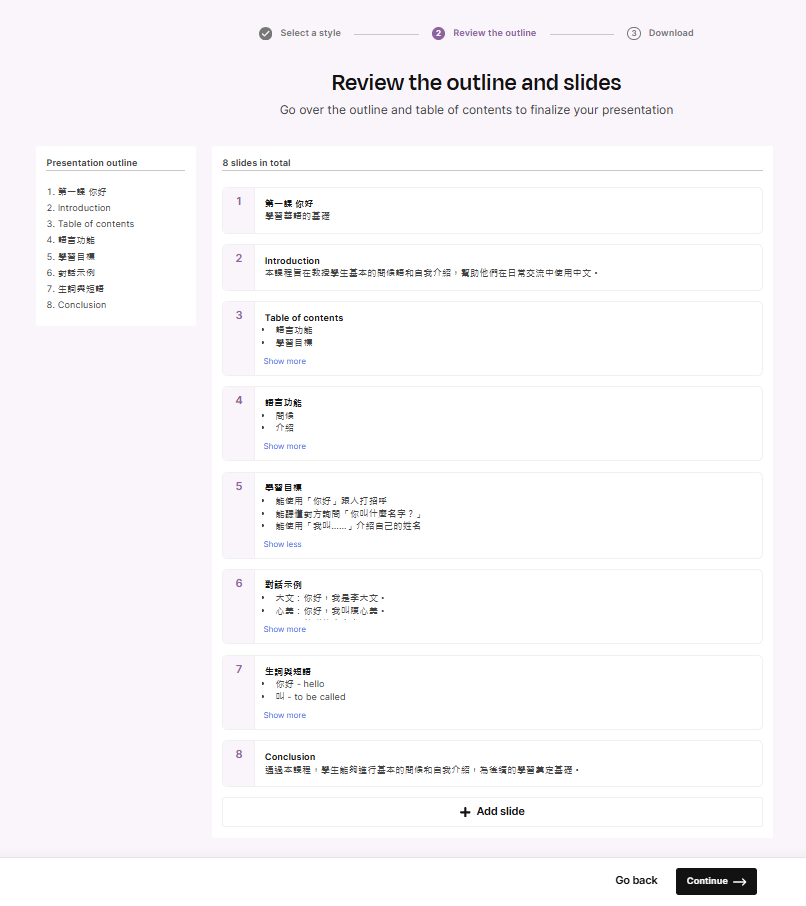Collapse slide 5 using Show less
This screenshot has width=806, height=906.
click(282, 544)
